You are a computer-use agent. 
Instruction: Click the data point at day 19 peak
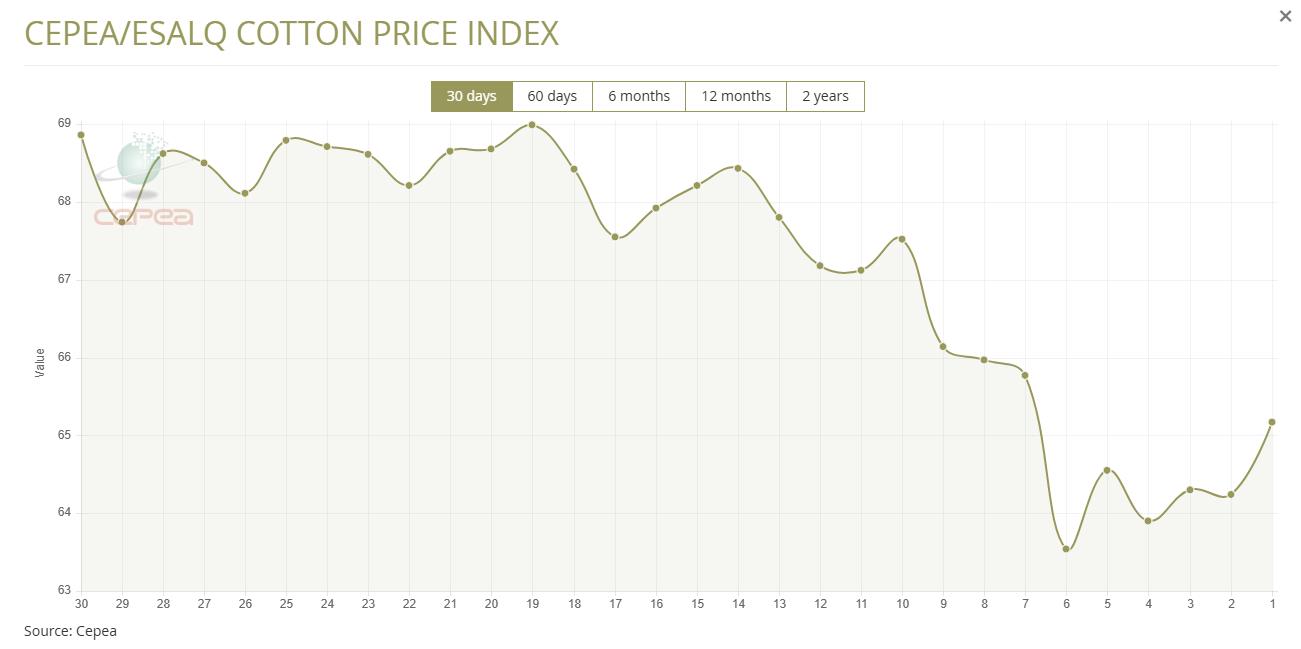click(532, 125)
